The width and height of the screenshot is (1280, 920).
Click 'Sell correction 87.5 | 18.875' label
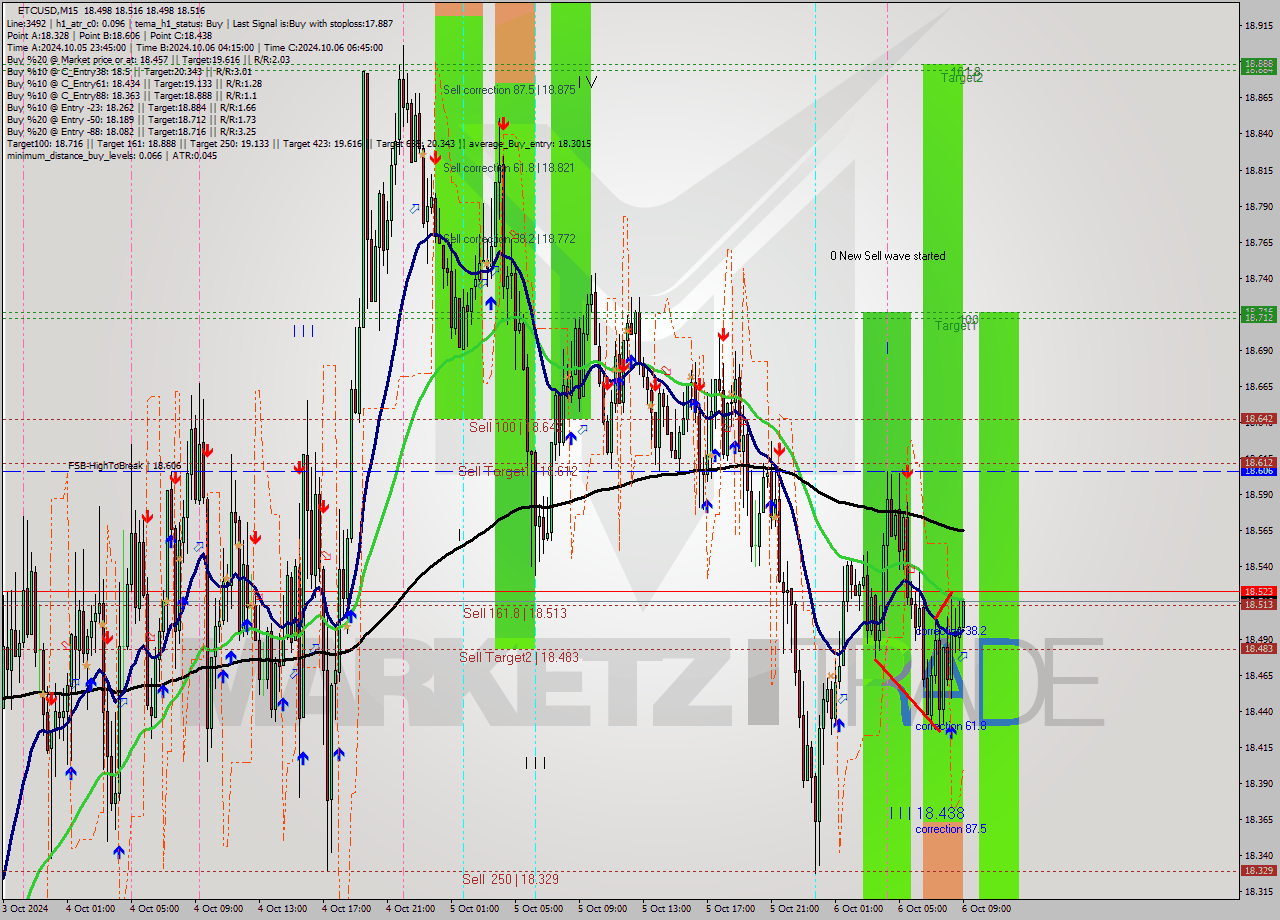tap(509, 89)
